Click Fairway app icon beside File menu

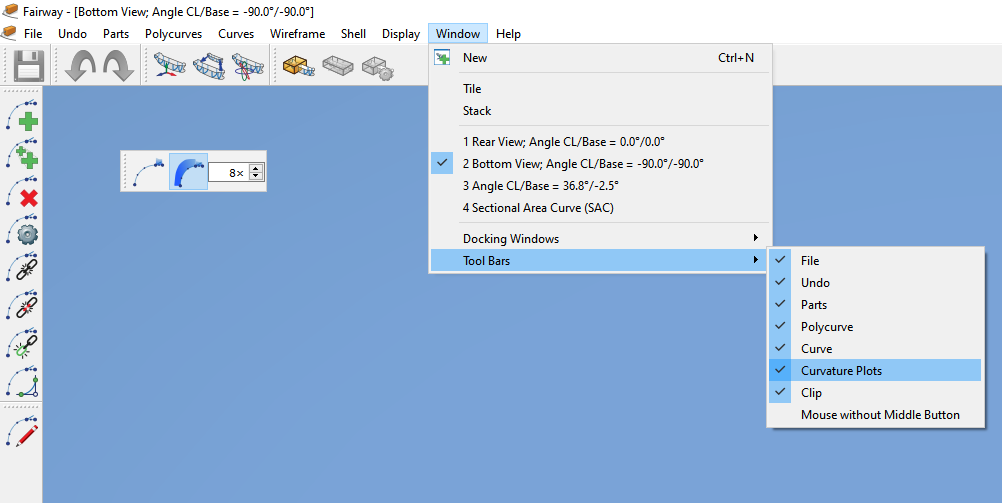(x=9, y=33)
